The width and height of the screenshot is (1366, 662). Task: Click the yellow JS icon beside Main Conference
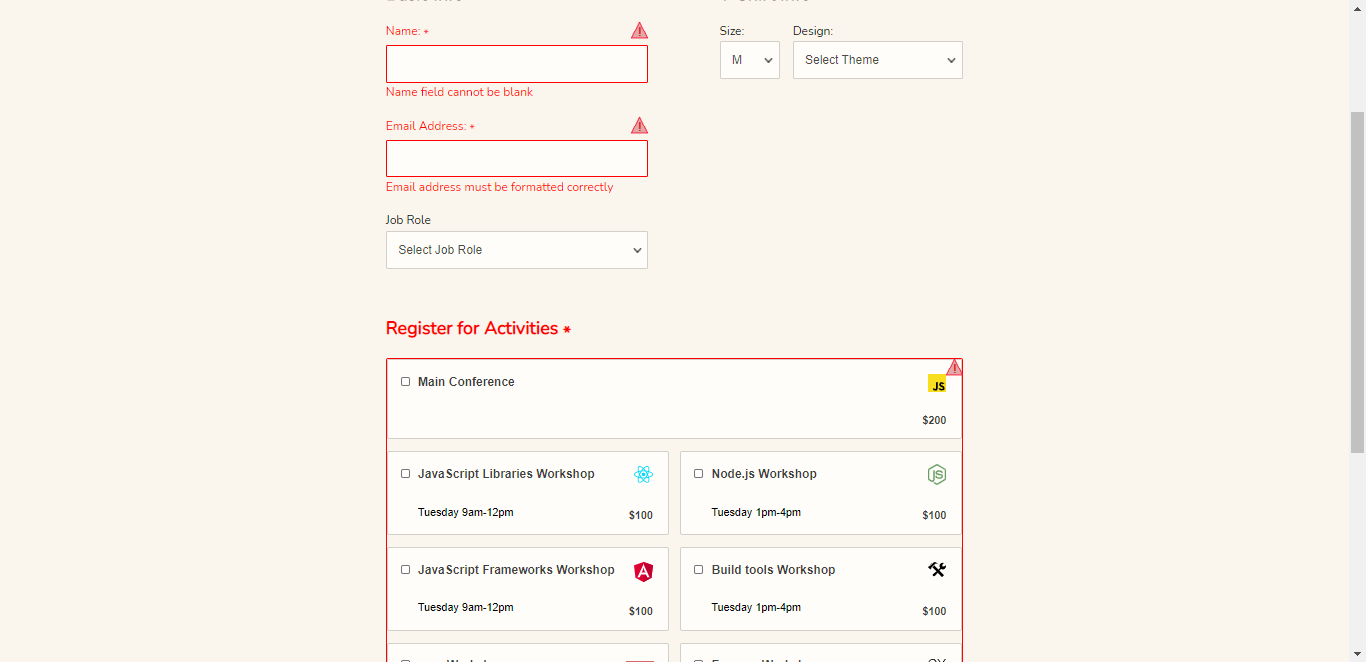pyautogui.click(x=936, y=384)
